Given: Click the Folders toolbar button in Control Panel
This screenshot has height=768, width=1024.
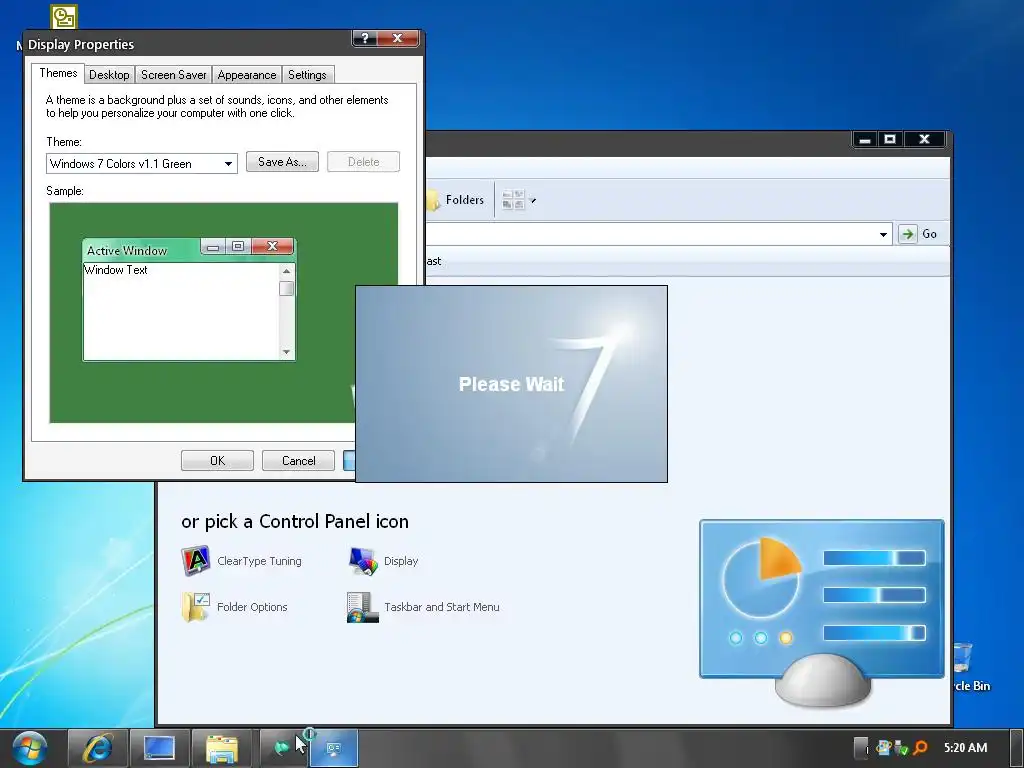Looking at the screenshot, I should coord(455,200).
